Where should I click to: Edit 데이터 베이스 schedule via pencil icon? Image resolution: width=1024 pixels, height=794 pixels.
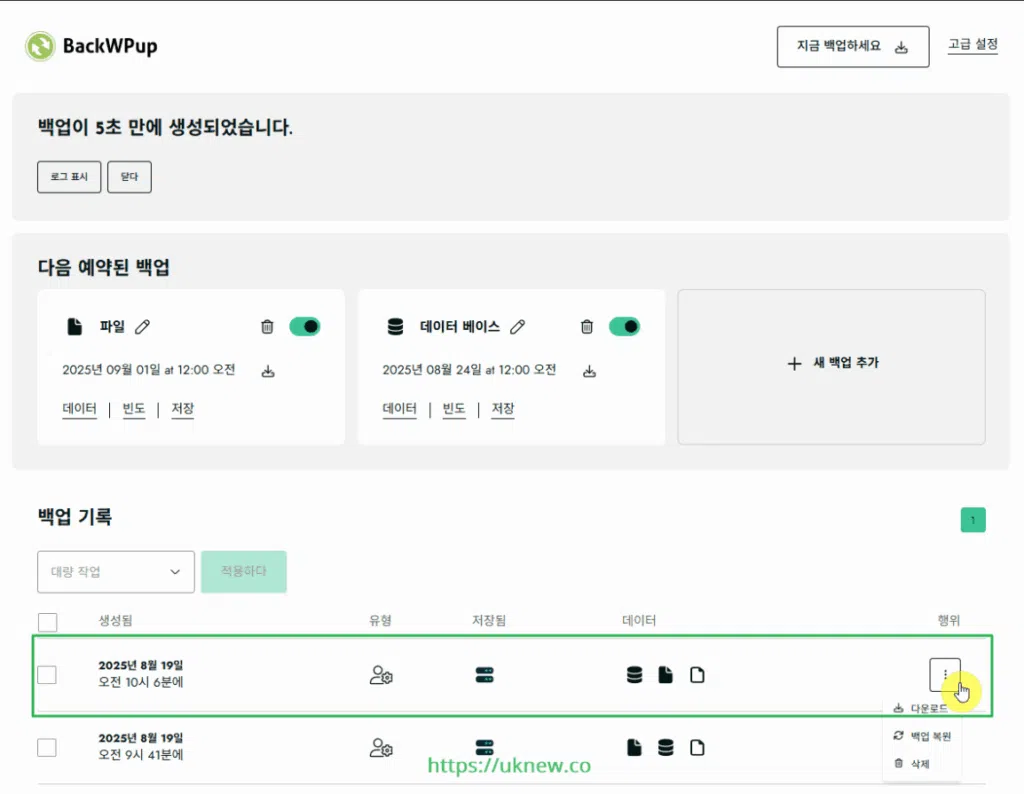click(517, 326)
